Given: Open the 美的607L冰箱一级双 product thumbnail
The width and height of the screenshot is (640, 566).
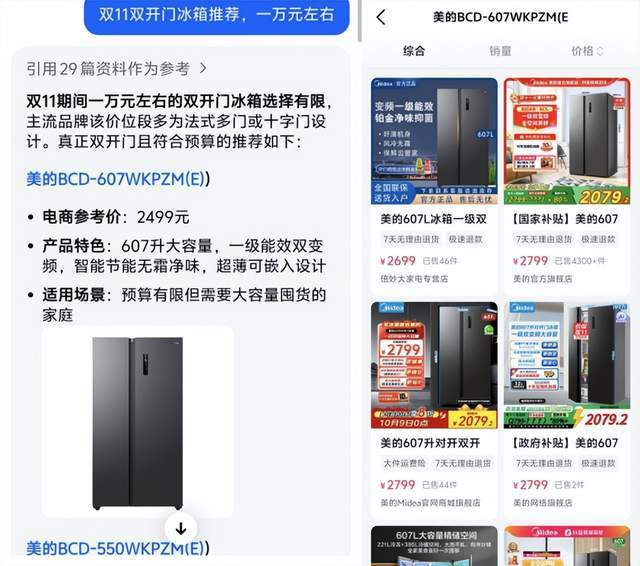Looking at the screenshot, I should [x=434, y=141].
